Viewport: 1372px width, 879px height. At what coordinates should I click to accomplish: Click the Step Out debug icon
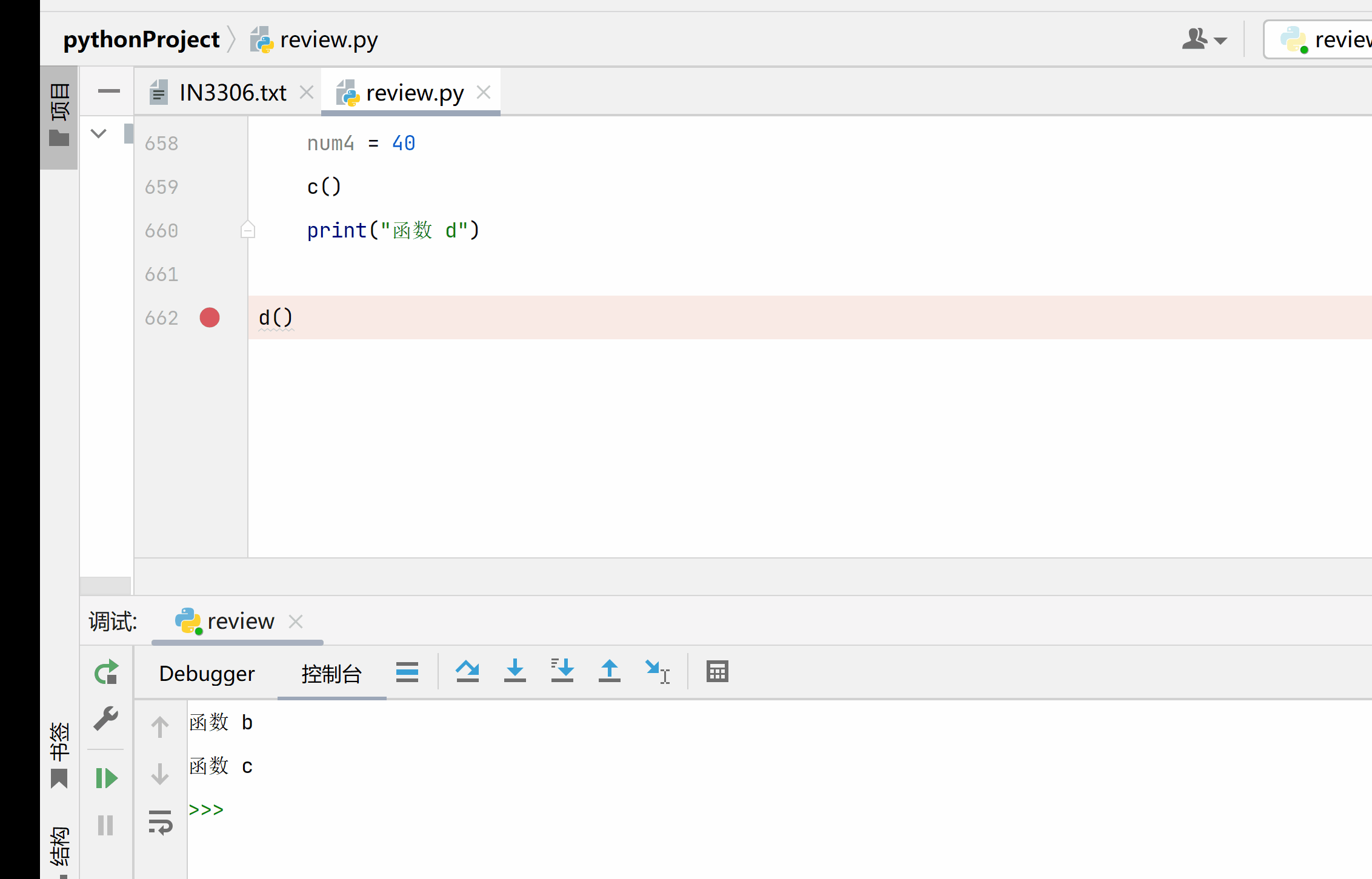tap(609, 671)
